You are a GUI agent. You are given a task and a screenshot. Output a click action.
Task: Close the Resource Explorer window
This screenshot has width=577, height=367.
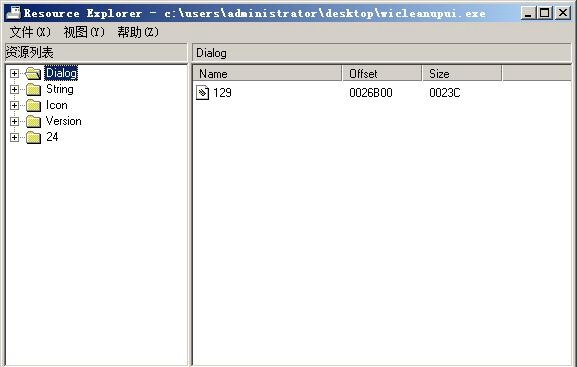coord(563,13)
